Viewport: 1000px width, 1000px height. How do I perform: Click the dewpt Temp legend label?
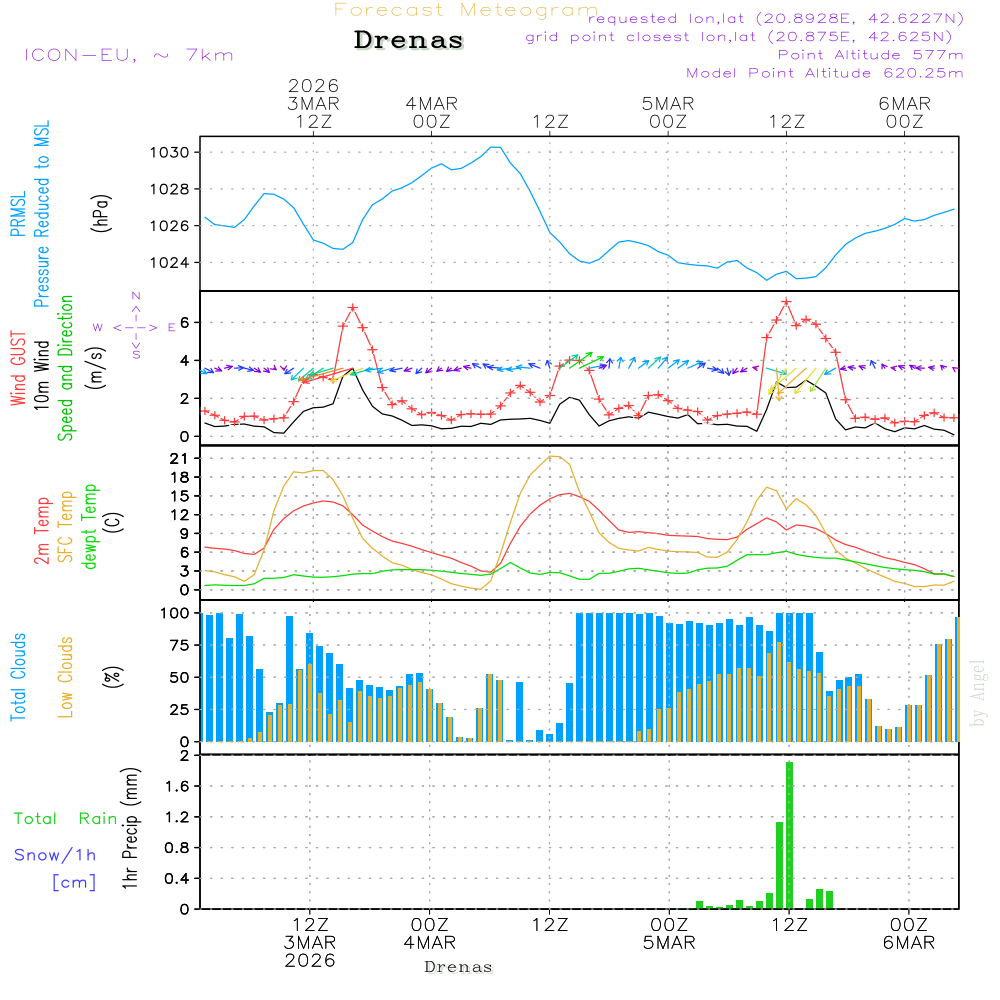(90, 527)
